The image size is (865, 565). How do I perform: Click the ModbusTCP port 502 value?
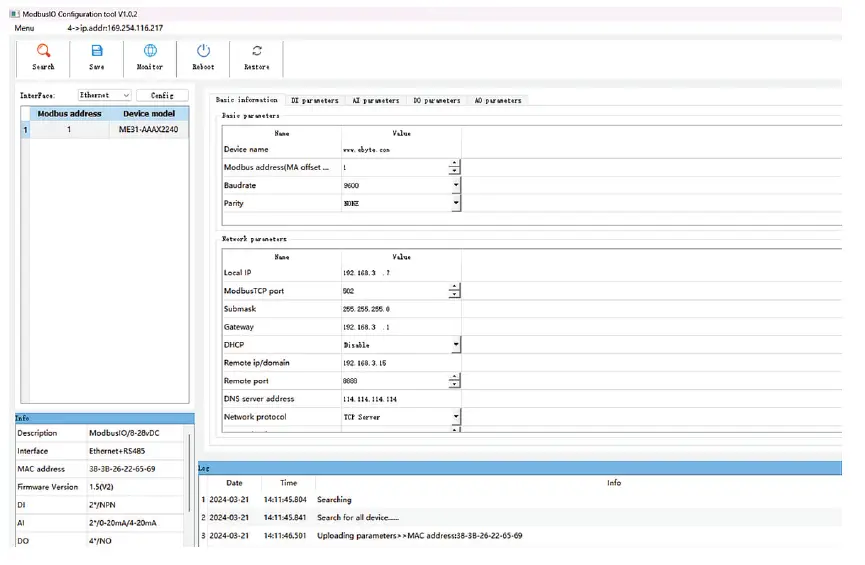348,291
